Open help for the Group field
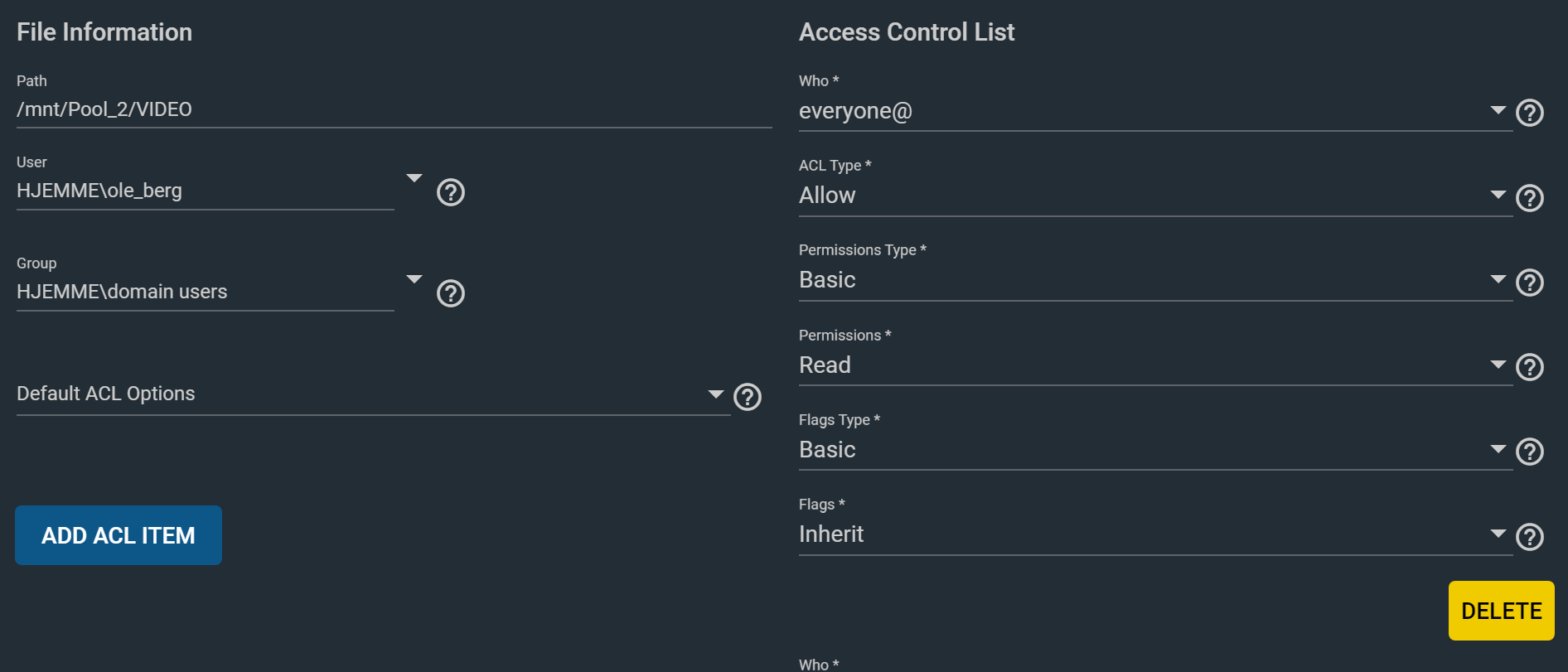Screen dimensions: 1568x672 (x=451, y=293)
